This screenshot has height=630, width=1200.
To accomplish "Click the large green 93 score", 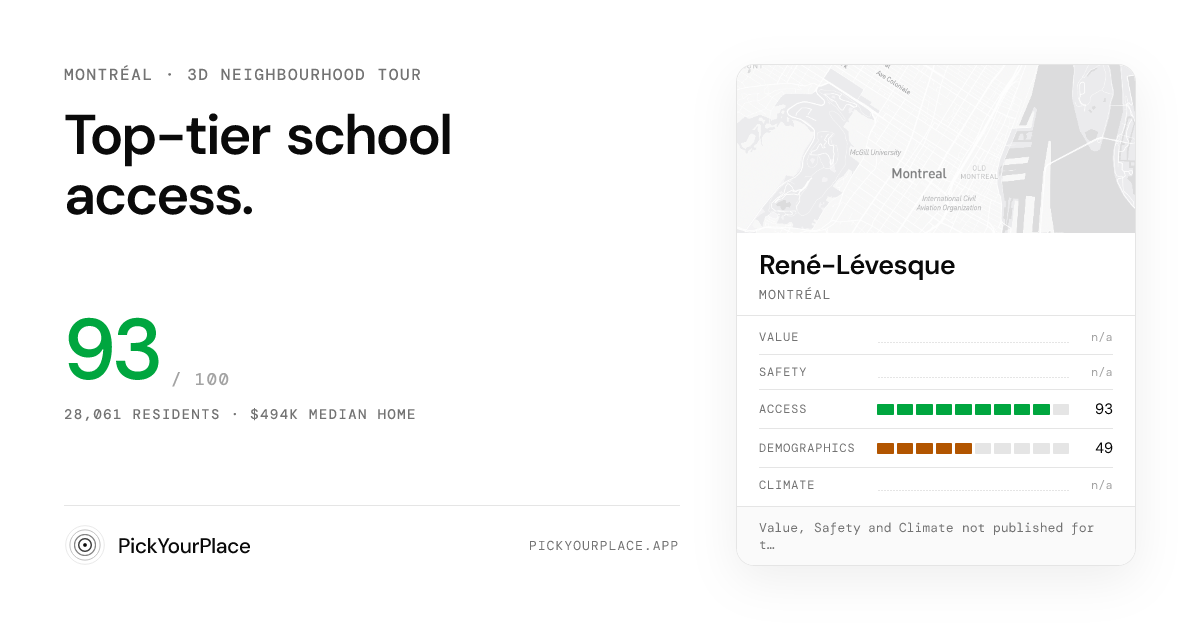I will tap(113, 350).
